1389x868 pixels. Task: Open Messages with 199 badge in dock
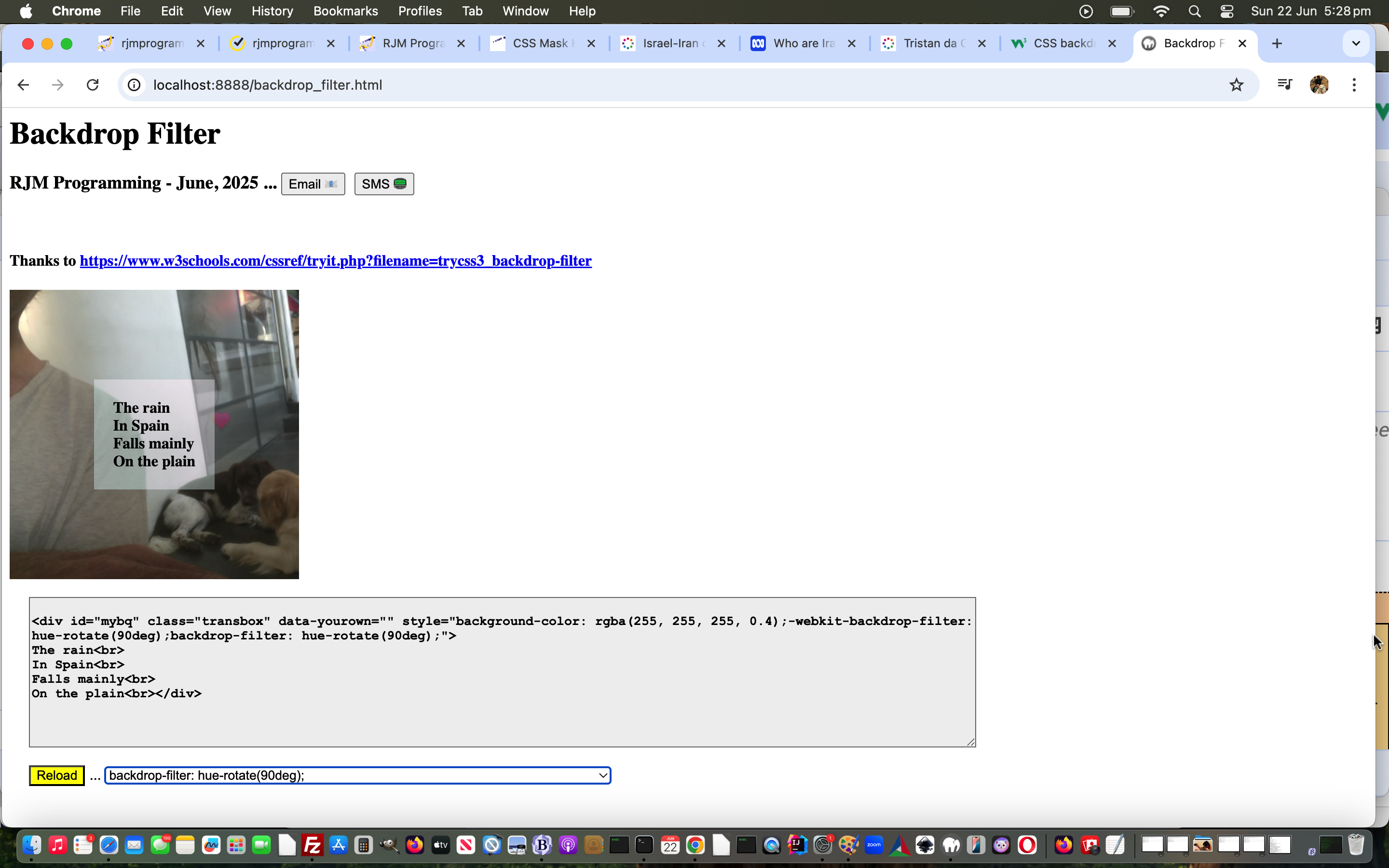(x=160, y=845)
